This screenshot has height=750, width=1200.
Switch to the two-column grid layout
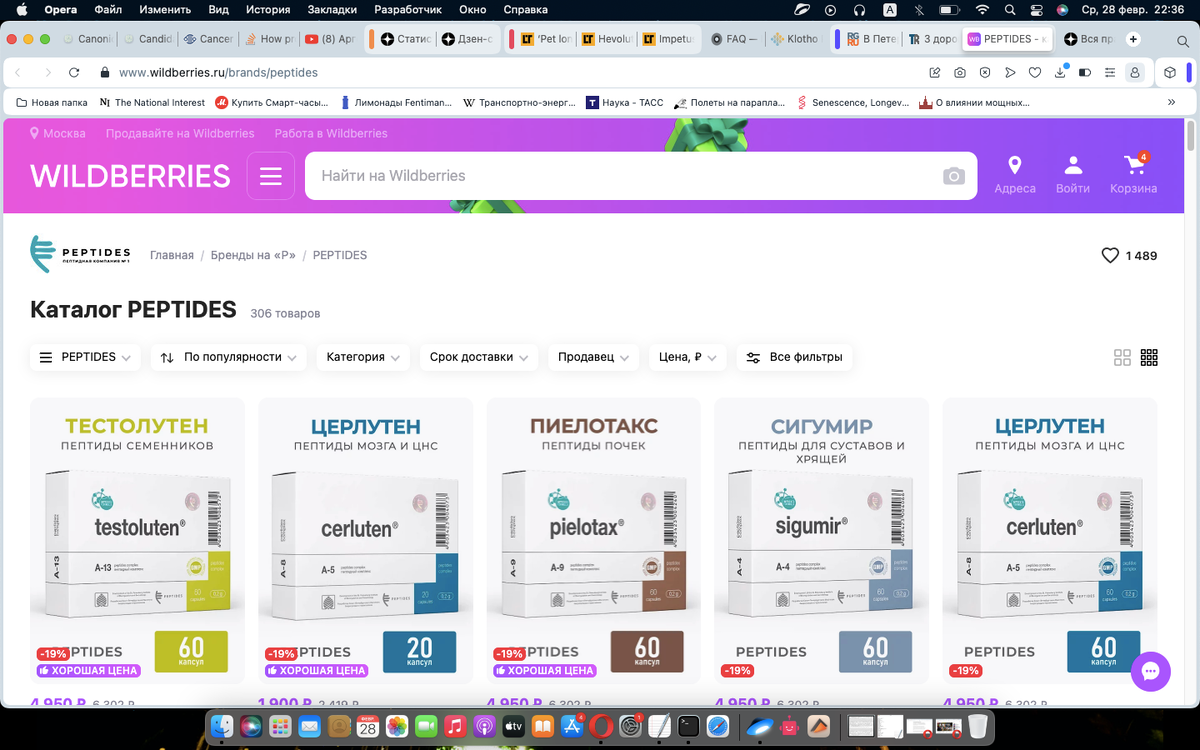(x=1122, y=356)
